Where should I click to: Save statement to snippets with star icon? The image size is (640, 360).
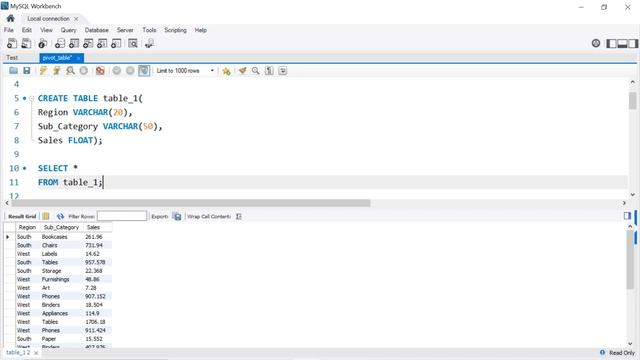click(x=226, y=71)
